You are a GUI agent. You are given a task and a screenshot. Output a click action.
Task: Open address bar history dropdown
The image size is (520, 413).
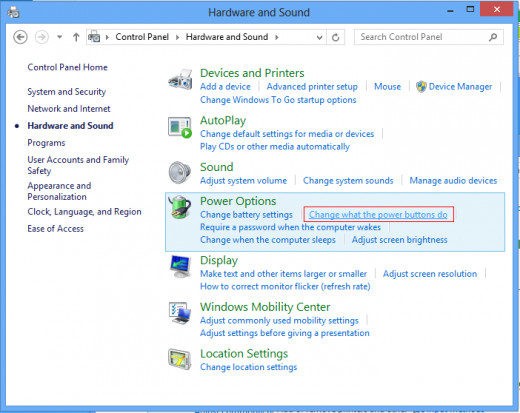[x=319, y=37]
